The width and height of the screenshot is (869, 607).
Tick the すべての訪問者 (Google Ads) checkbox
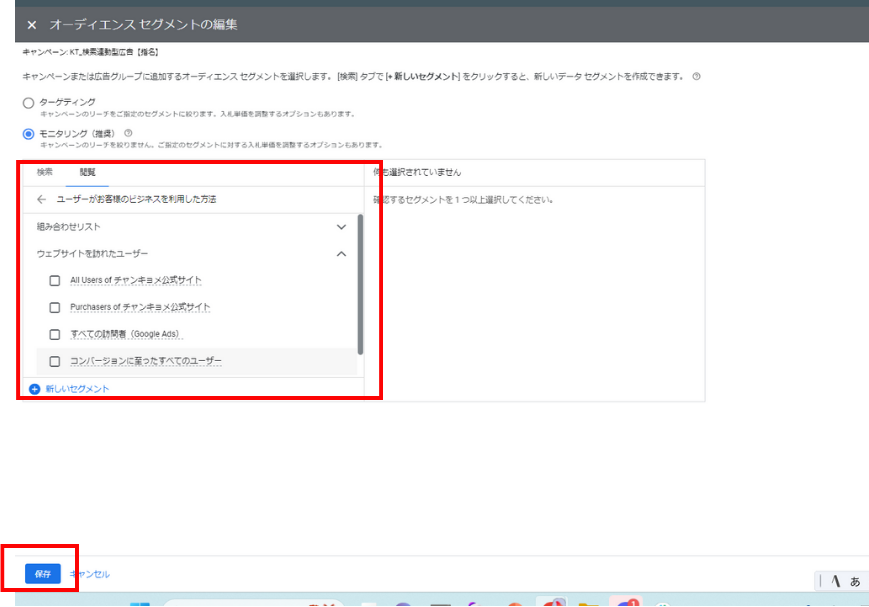coord(55,334)
